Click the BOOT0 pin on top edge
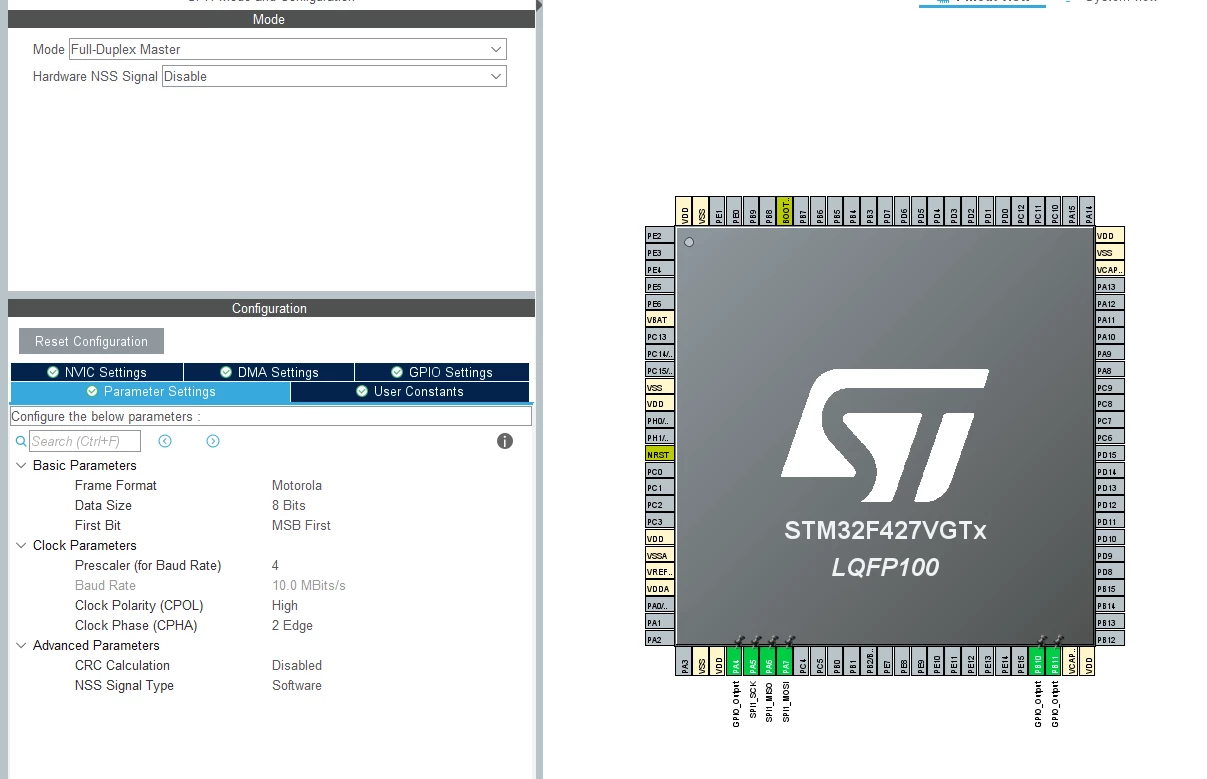Screen dimensions: 1207x779 [785, 210]
